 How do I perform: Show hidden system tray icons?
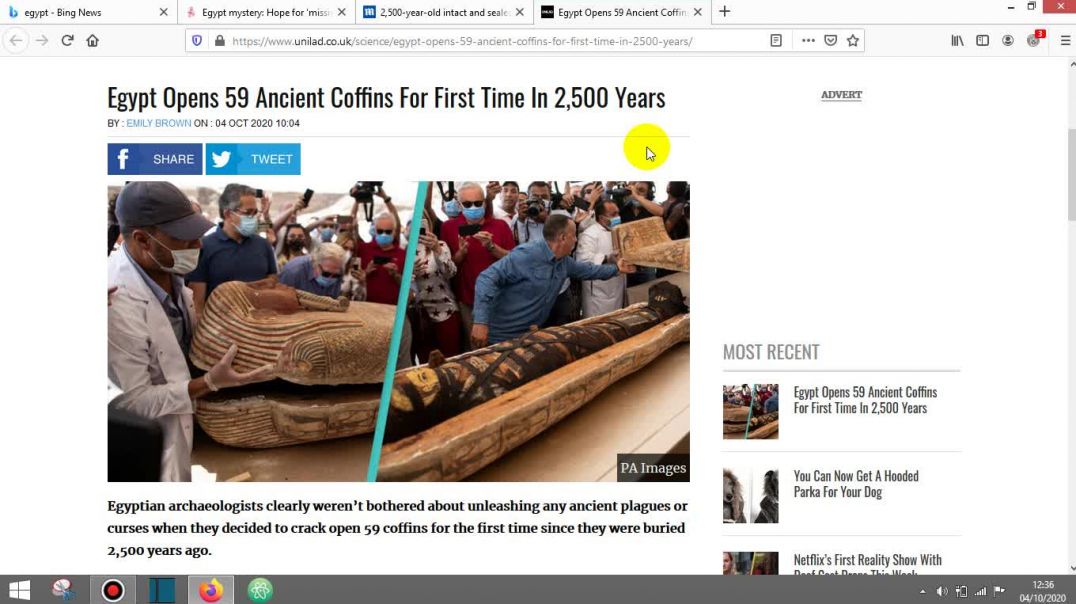922,592
